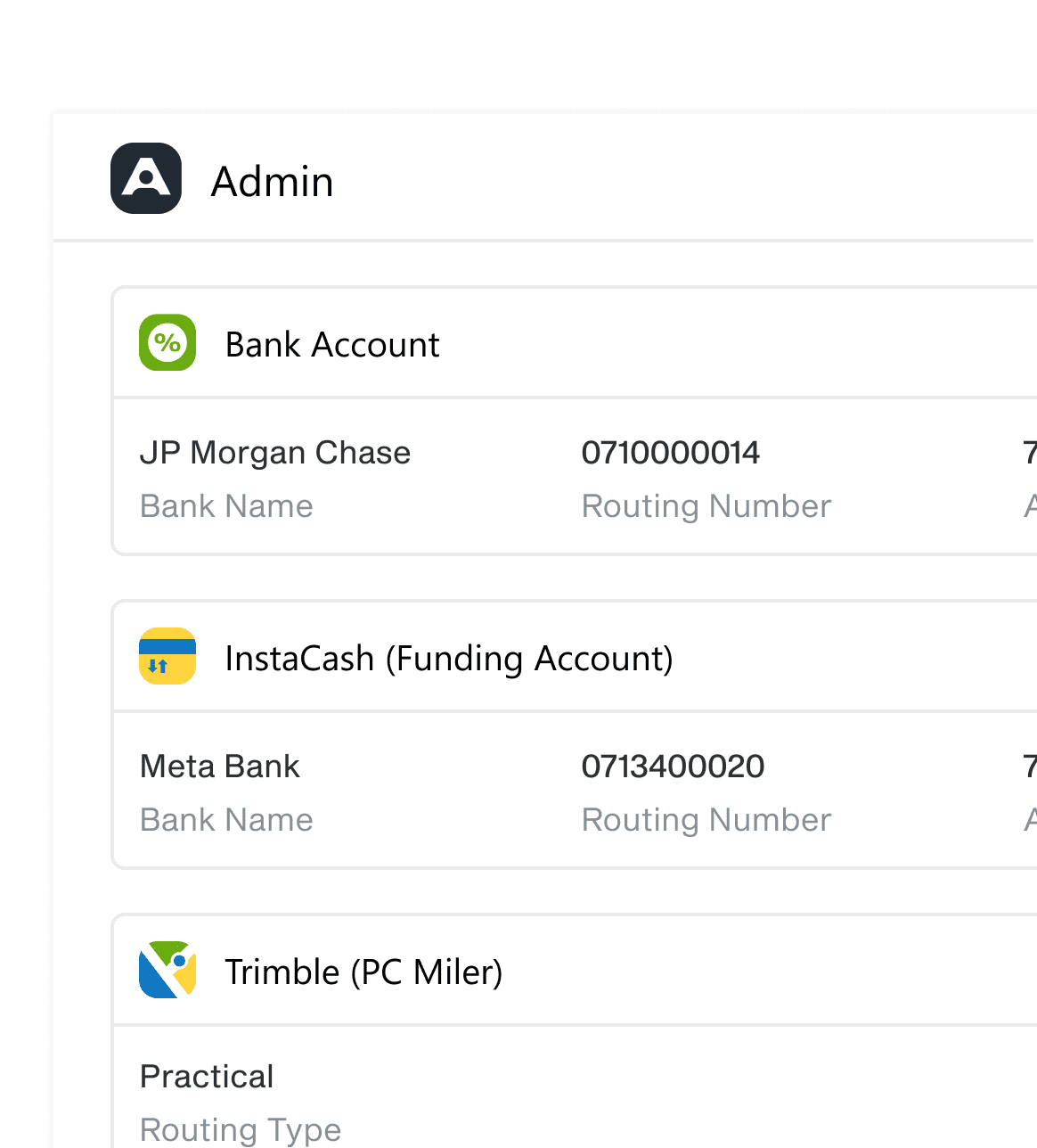
Task: Click the Practical routing type value
Action: [207, 1077]
